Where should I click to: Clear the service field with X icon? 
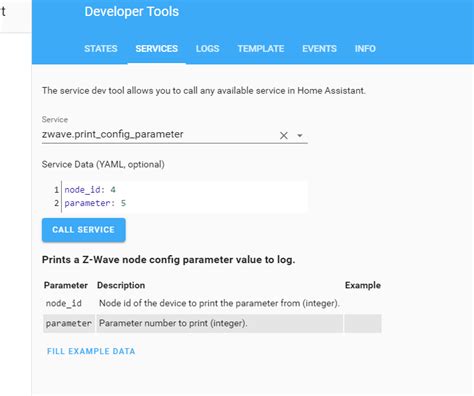[284, 135]
